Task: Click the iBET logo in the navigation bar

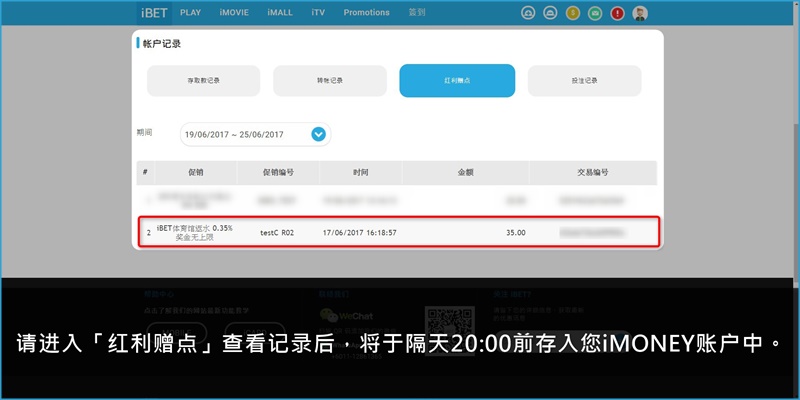Action: click(x=154, y=13)
